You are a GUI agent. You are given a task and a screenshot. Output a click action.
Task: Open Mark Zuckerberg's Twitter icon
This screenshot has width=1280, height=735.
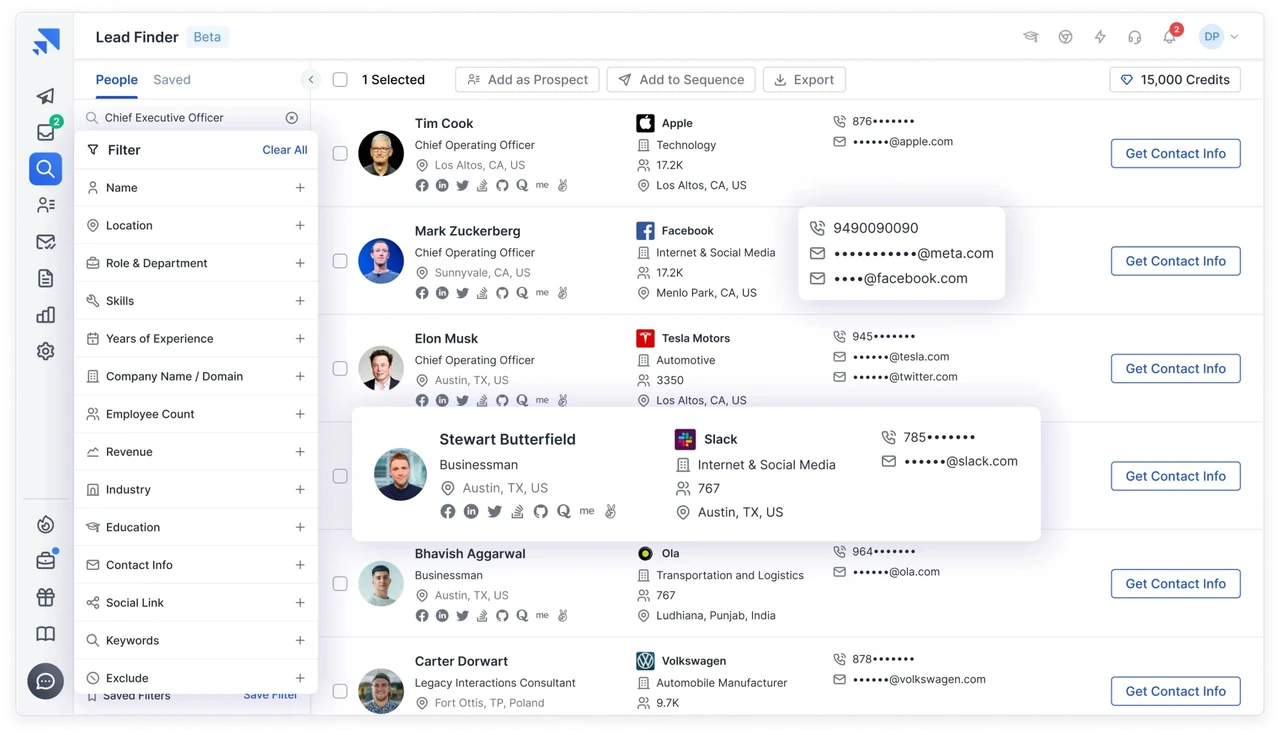tap(462, 293)
